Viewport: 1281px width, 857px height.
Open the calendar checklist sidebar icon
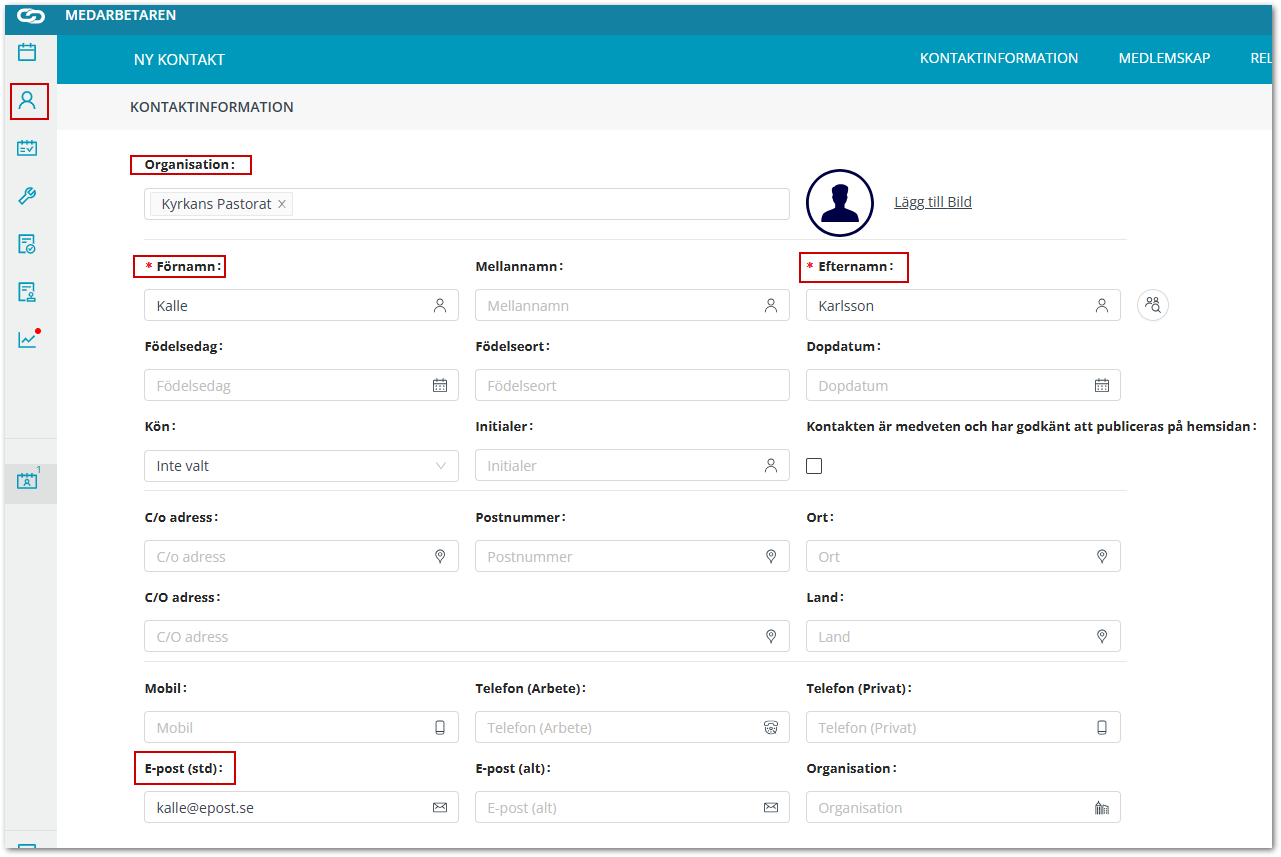pyautogui.click(x=27, y=148)
